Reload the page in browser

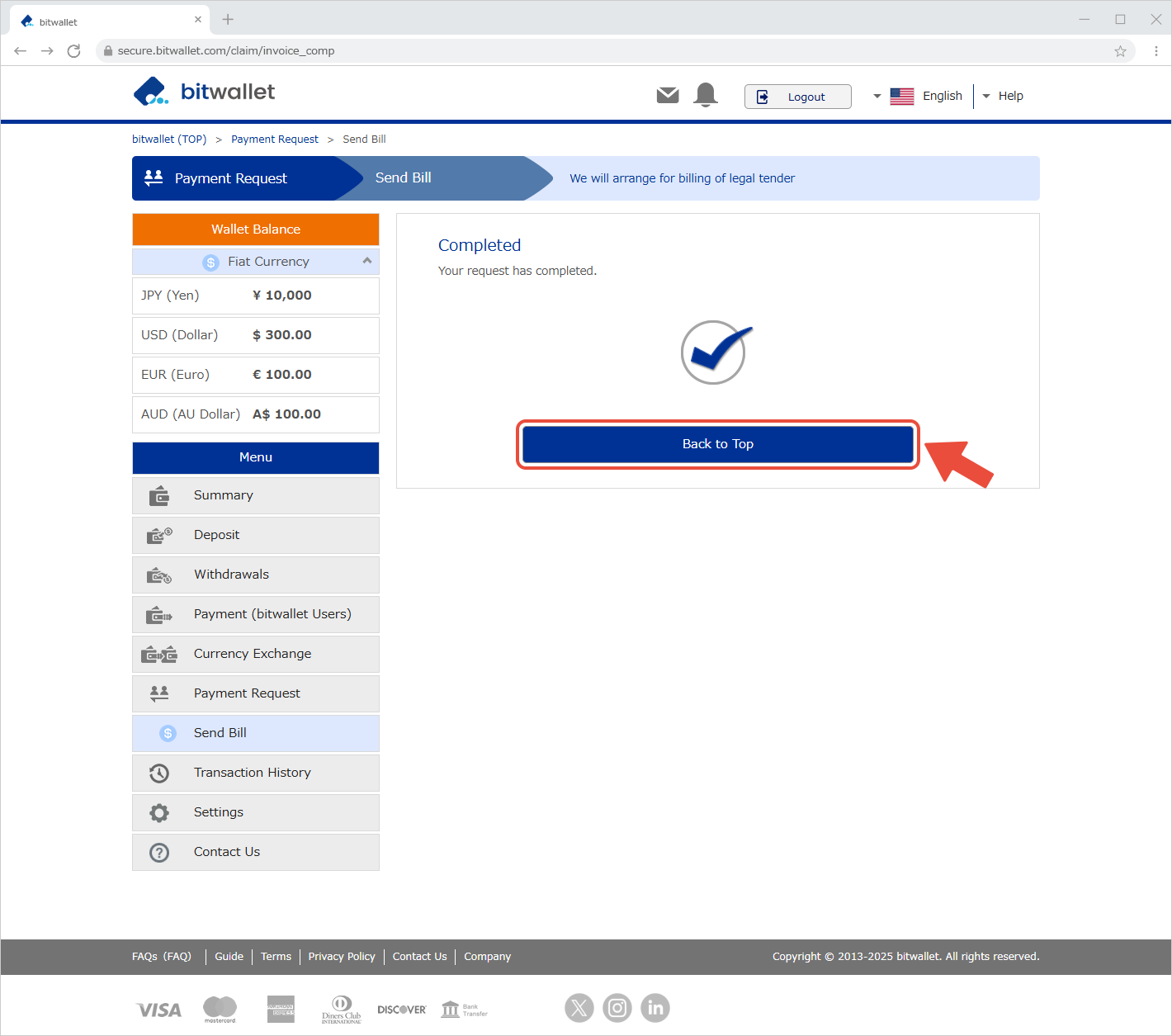click(73, 51)
